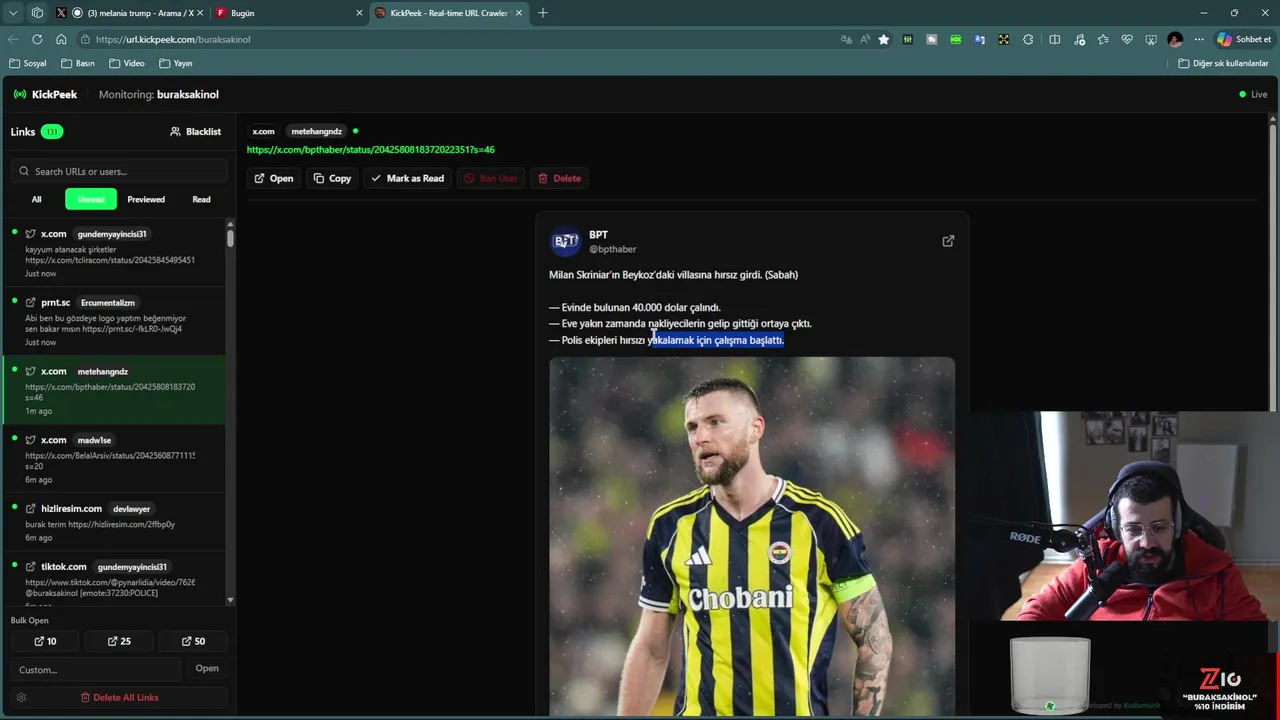Viewport: 1280px width, 720px height.
Task: Copy the selected link URL
Action: click(x=332, y=178)
